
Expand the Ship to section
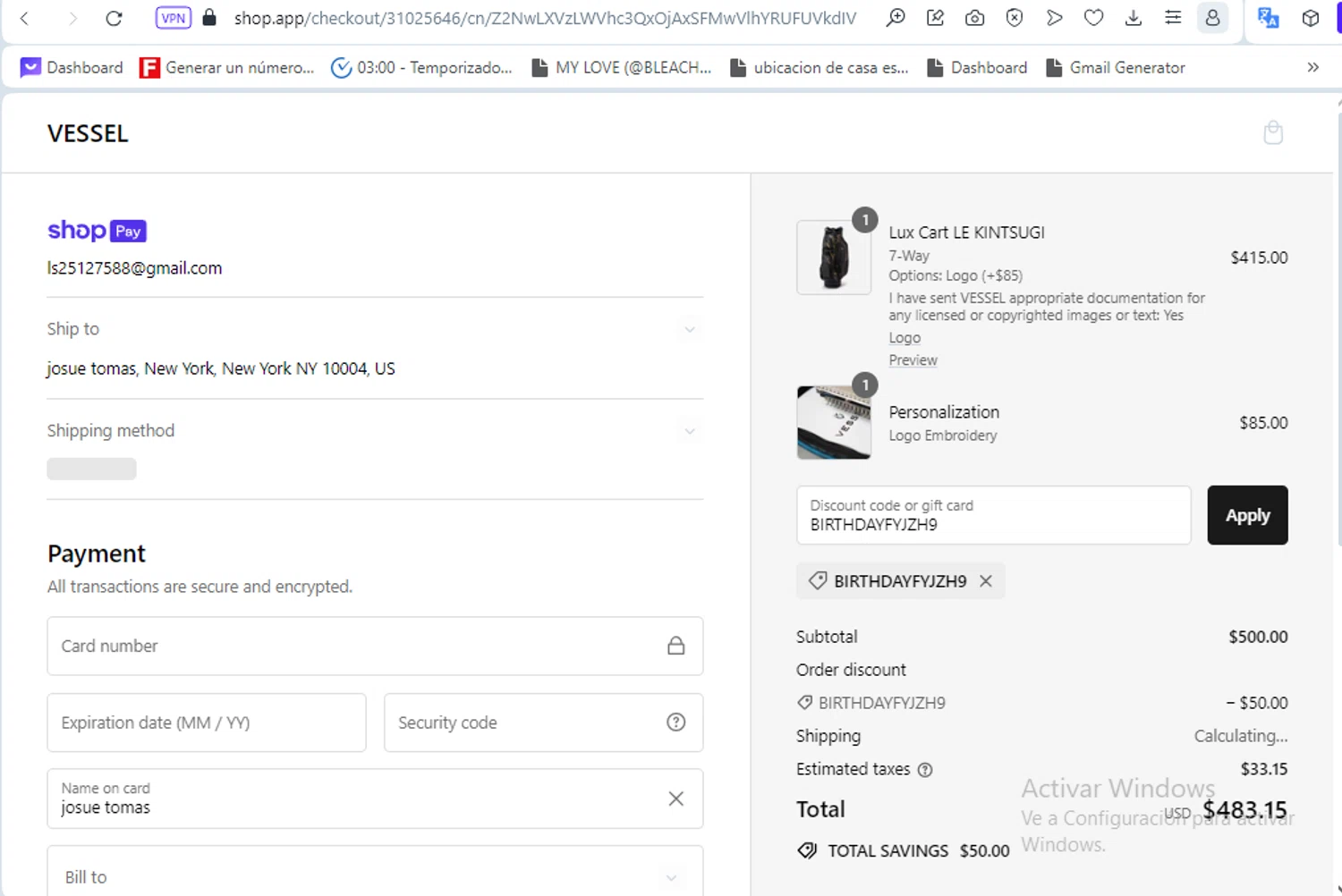(689, 329)
